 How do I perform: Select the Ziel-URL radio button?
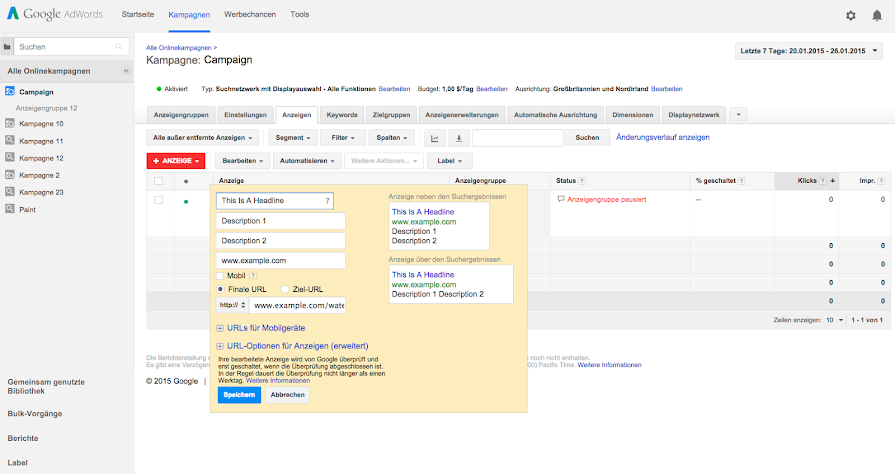tap(285, 289)
